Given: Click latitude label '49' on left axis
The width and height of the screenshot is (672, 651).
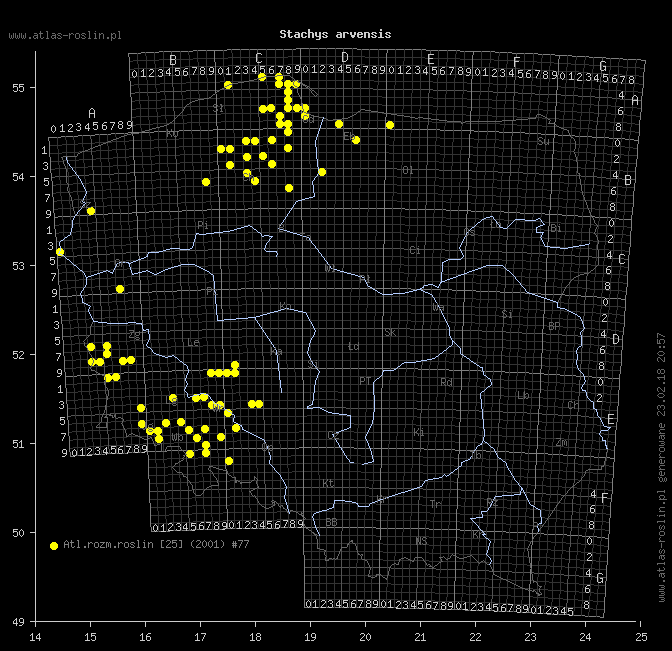Looking at the screenshot, I should [18, 622].
